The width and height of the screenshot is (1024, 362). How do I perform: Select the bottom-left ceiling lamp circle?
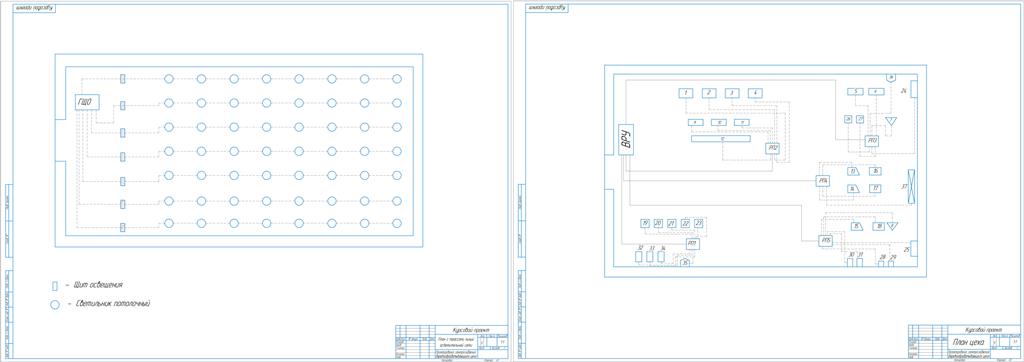(x=168, y=223)
